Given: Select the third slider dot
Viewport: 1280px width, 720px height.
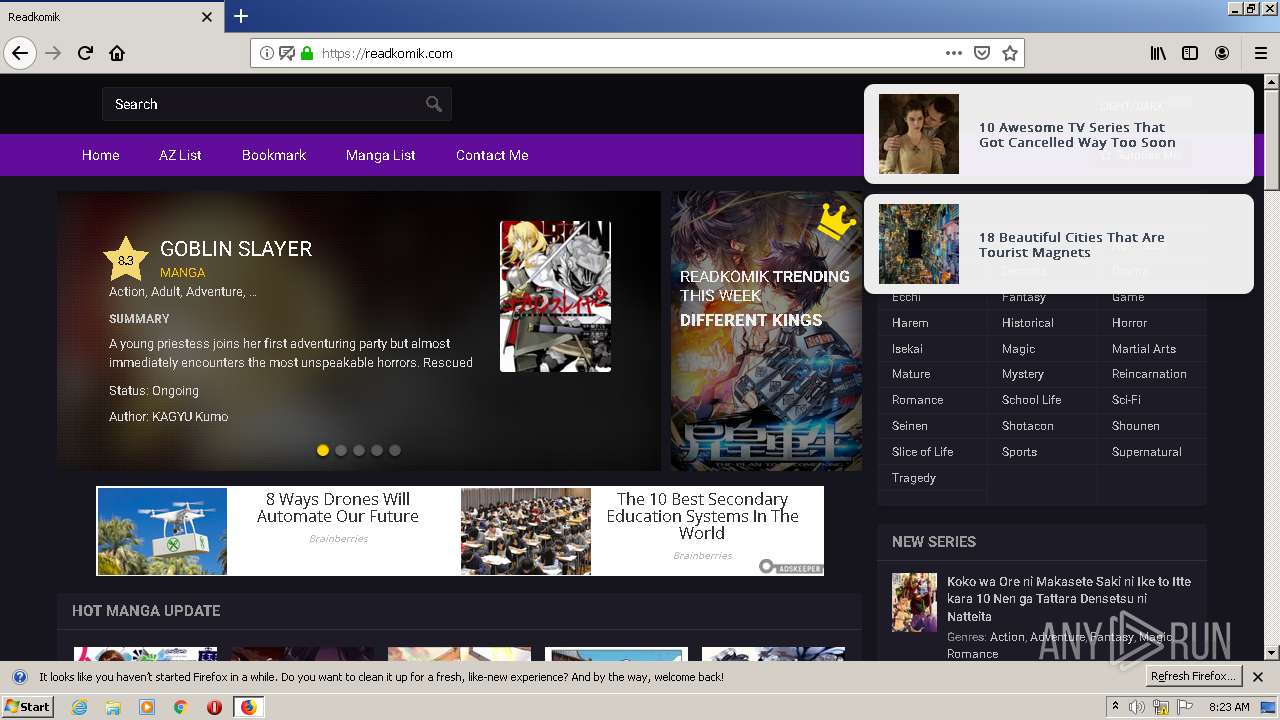Looking at the screenshot, I should coord(359,450).
